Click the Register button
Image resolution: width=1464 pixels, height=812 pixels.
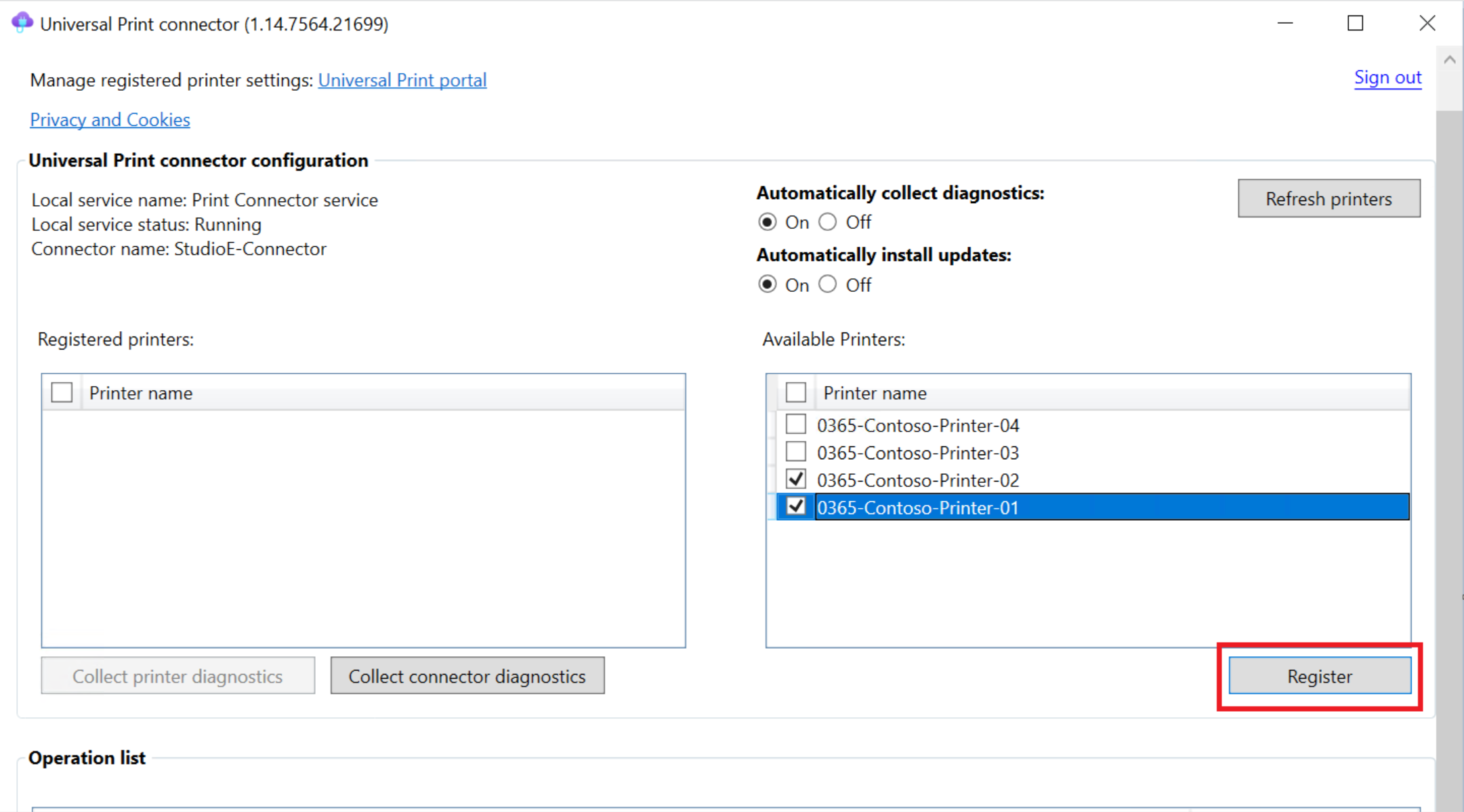1318,676
